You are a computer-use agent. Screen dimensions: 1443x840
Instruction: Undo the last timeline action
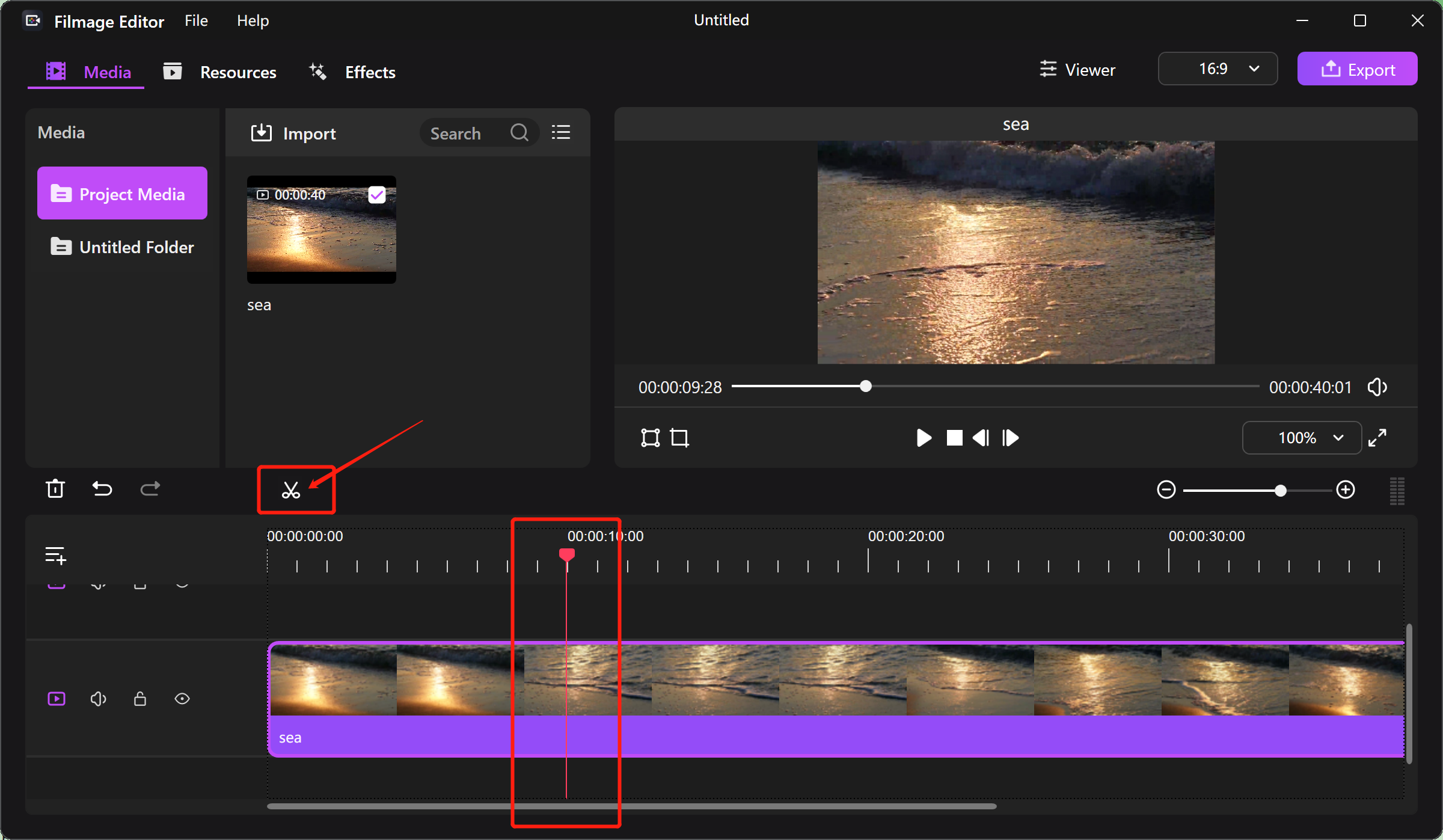pos(102,489)
